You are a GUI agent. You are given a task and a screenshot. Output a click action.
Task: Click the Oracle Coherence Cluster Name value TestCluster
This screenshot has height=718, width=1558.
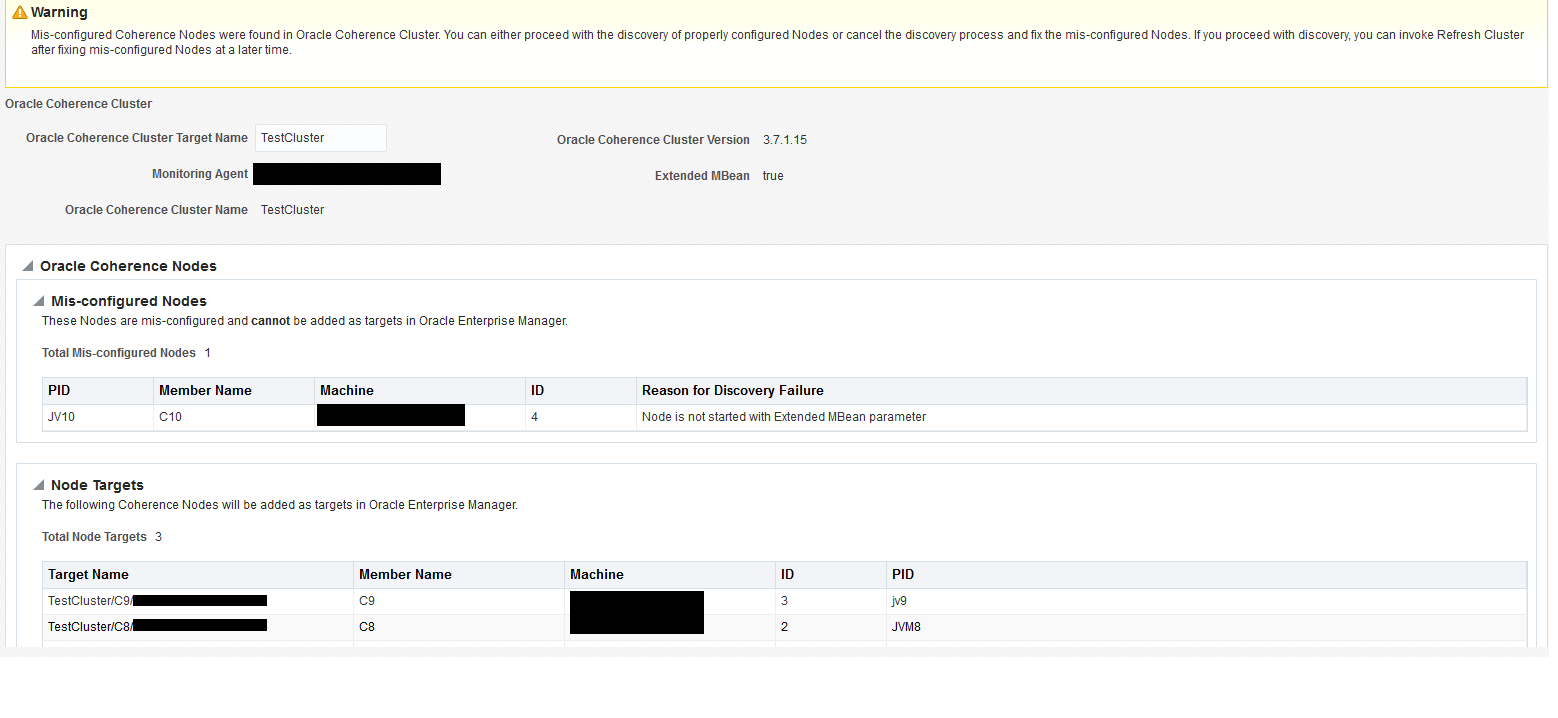point(293,210)
